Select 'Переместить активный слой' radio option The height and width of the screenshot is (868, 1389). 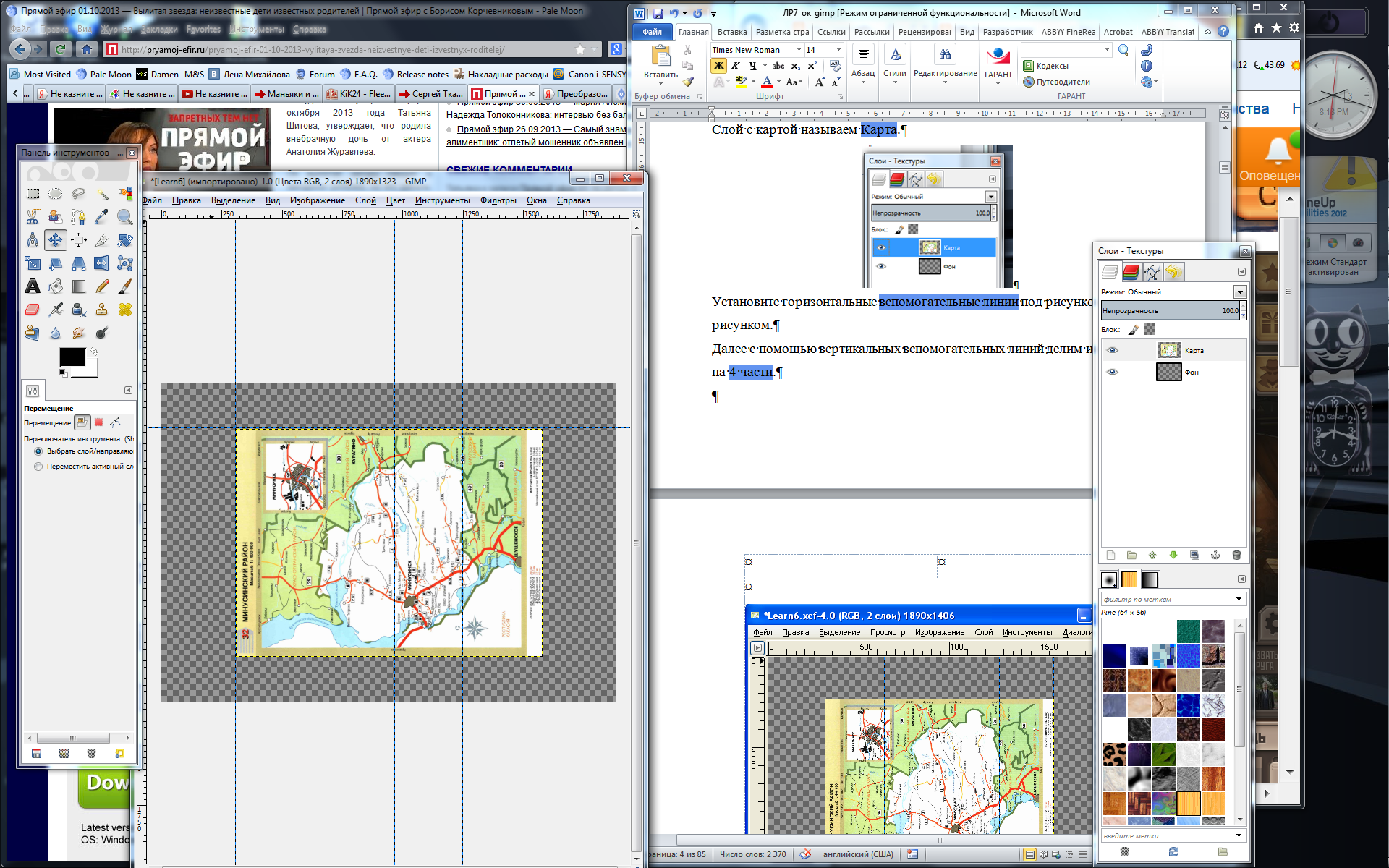pyautogui.click(x=38, y=467)
